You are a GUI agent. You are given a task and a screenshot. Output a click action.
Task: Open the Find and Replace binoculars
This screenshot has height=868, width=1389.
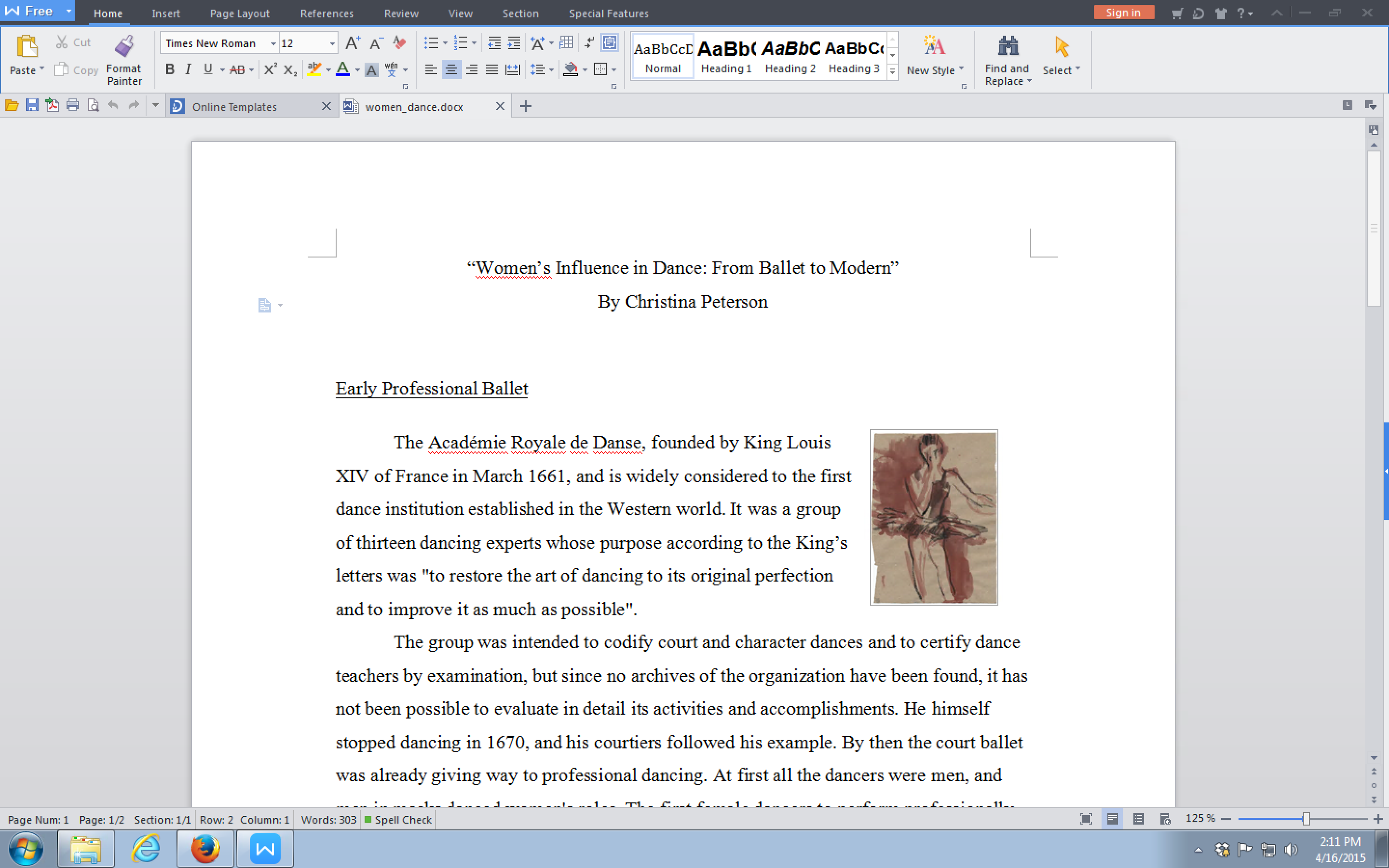point(1008,46)
